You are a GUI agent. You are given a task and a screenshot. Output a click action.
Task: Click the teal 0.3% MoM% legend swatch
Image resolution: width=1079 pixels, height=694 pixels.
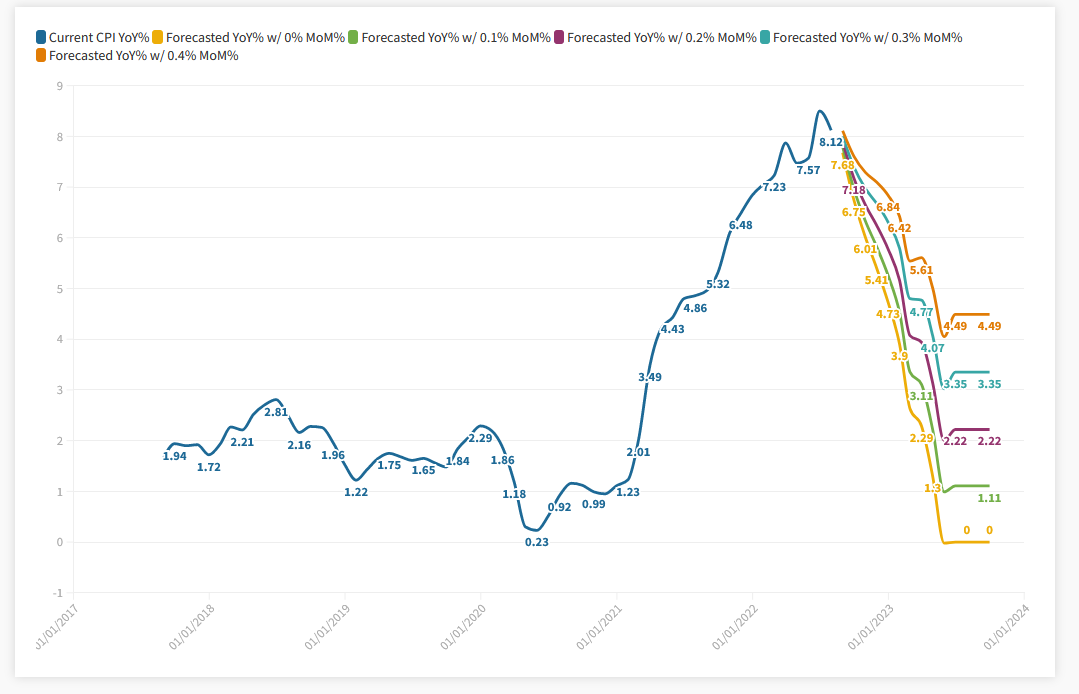tap(765, 38)
